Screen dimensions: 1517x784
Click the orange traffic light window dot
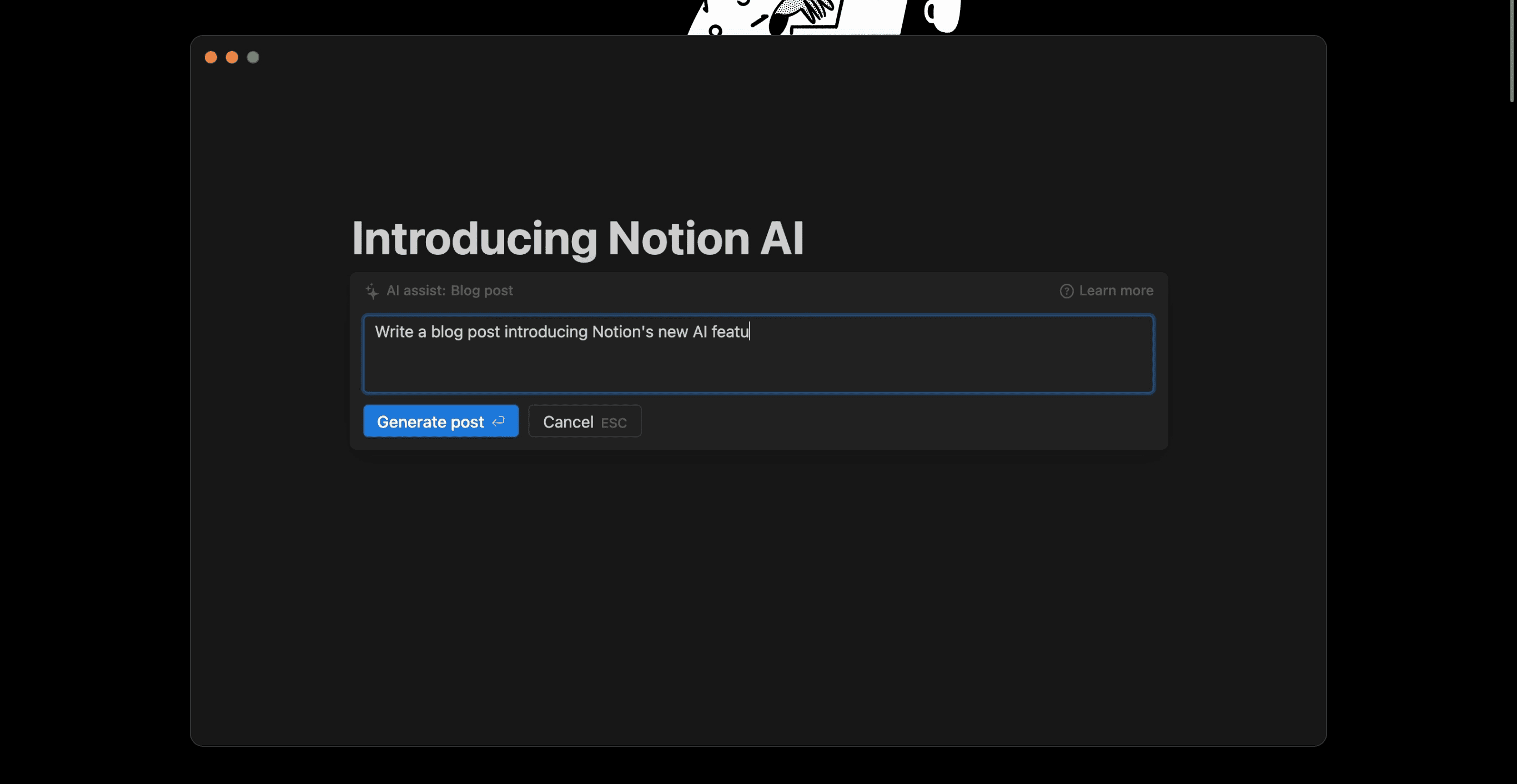point(210,57)
